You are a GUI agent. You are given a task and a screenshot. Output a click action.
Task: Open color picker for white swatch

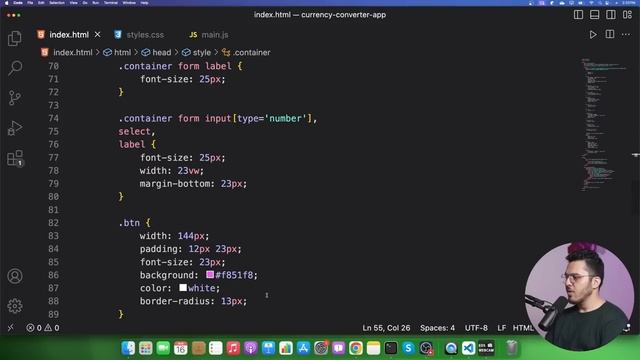183,288
